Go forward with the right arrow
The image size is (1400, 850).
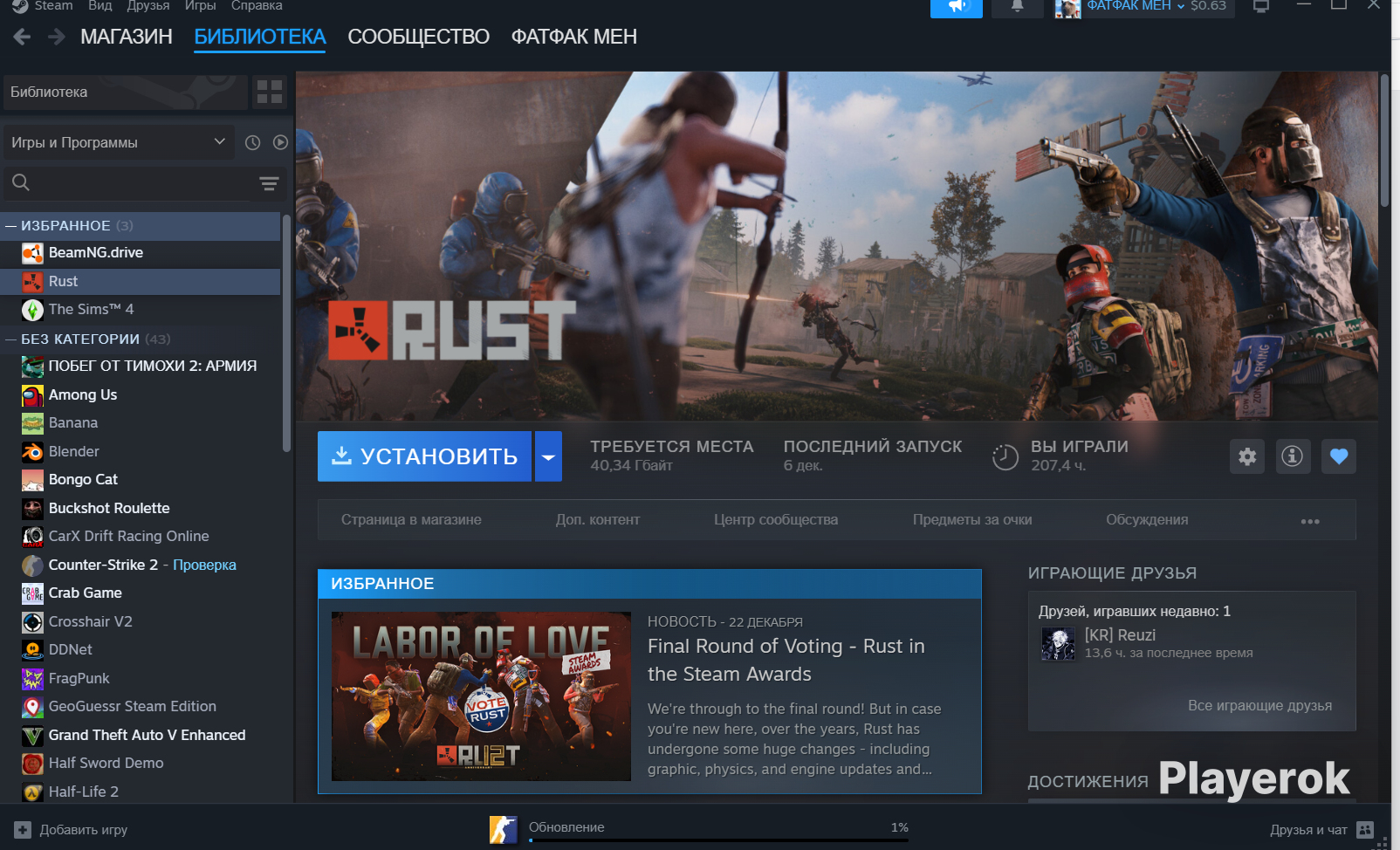coord(56,37)
